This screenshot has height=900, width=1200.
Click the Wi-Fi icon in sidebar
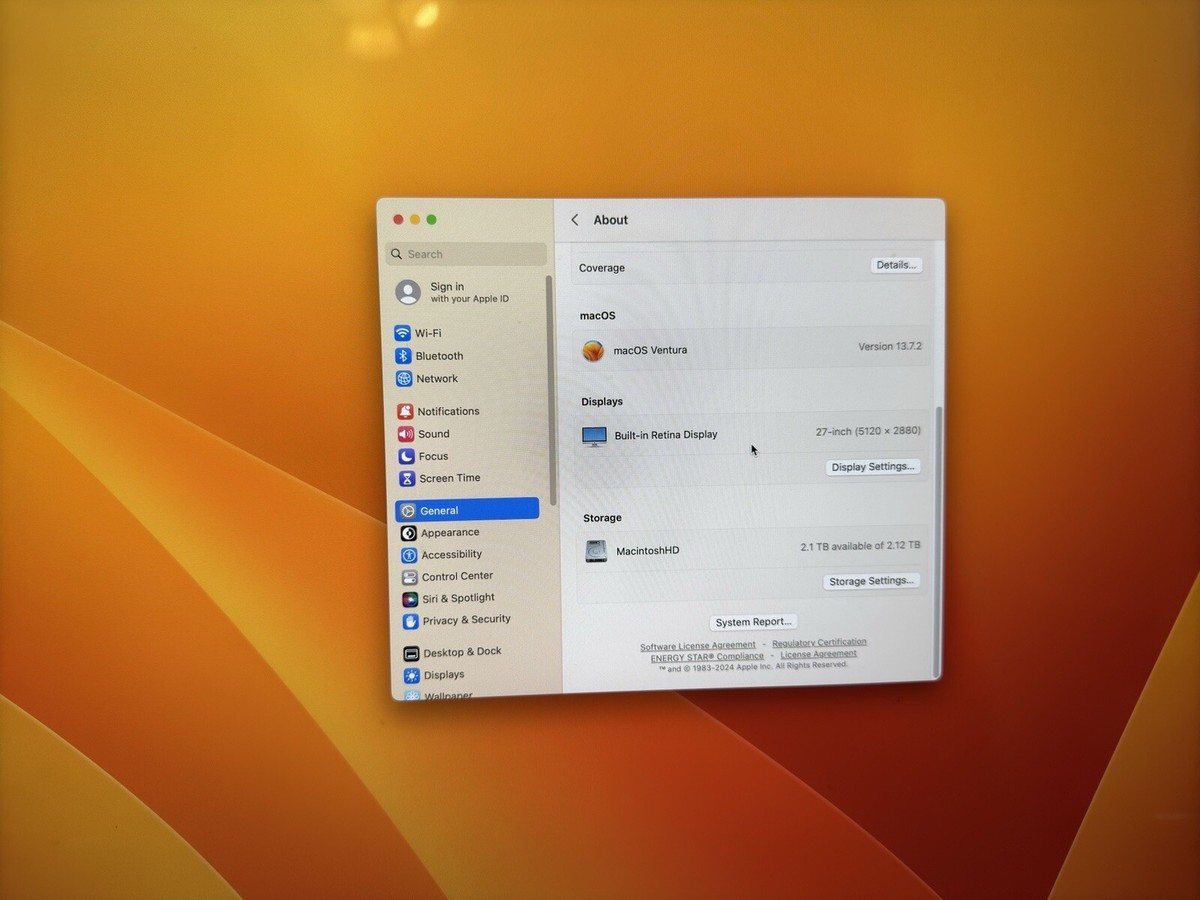(x=402, y=333)
